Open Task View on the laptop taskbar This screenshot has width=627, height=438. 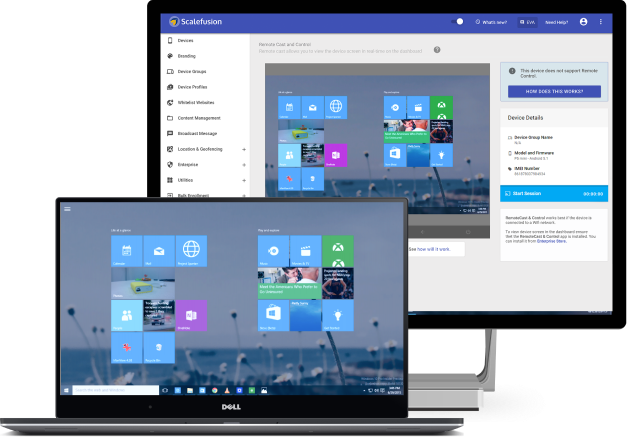click(x=165, y=390)
